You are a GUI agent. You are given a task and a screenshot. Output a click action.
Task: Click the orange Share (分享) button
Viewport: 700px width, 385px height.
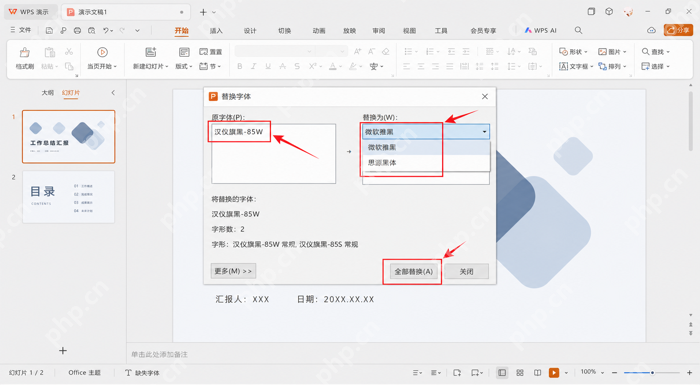(x=678, y=30)
